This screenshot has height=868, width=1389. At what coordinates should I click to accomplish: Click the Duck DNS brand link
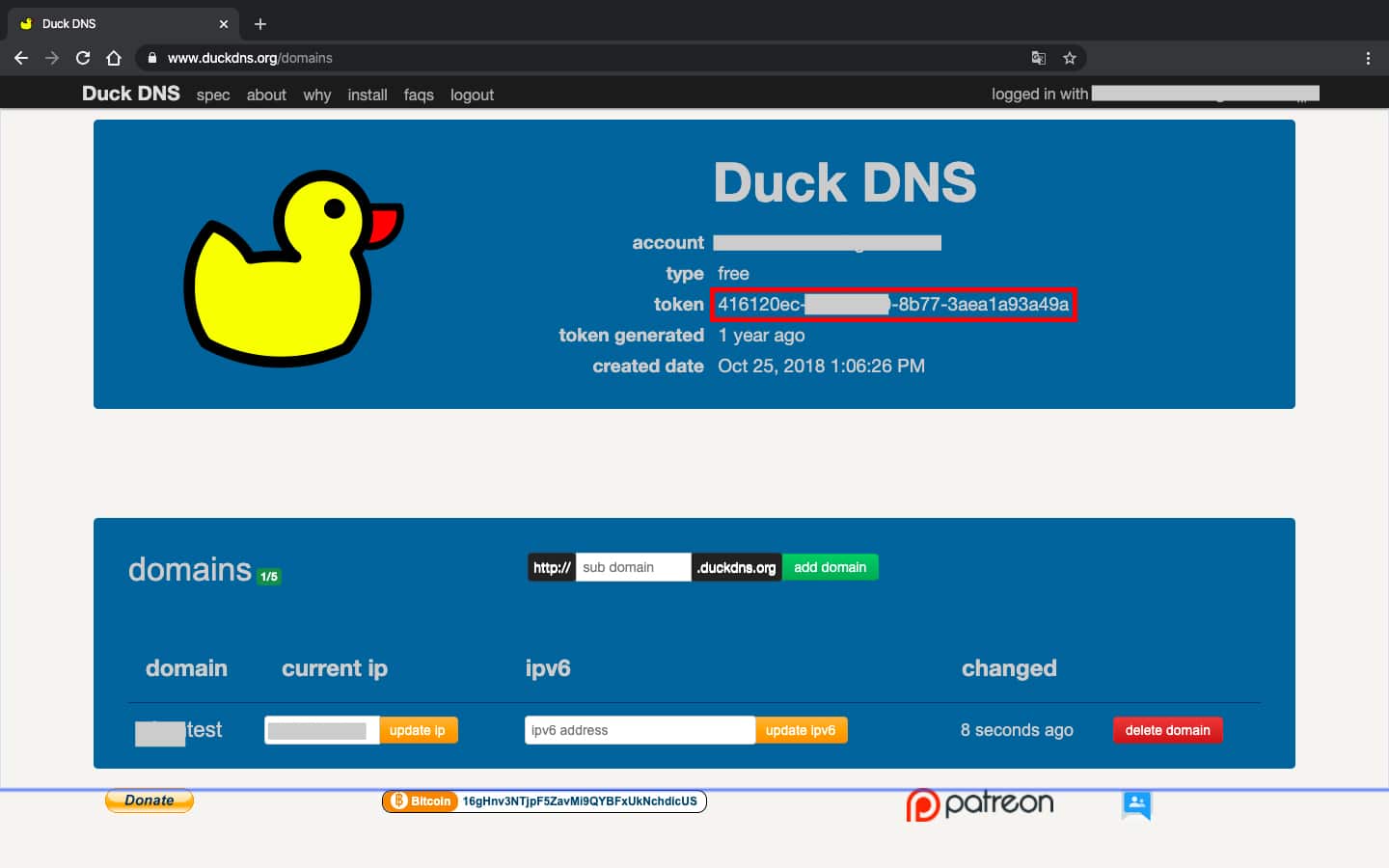(131, 94)
